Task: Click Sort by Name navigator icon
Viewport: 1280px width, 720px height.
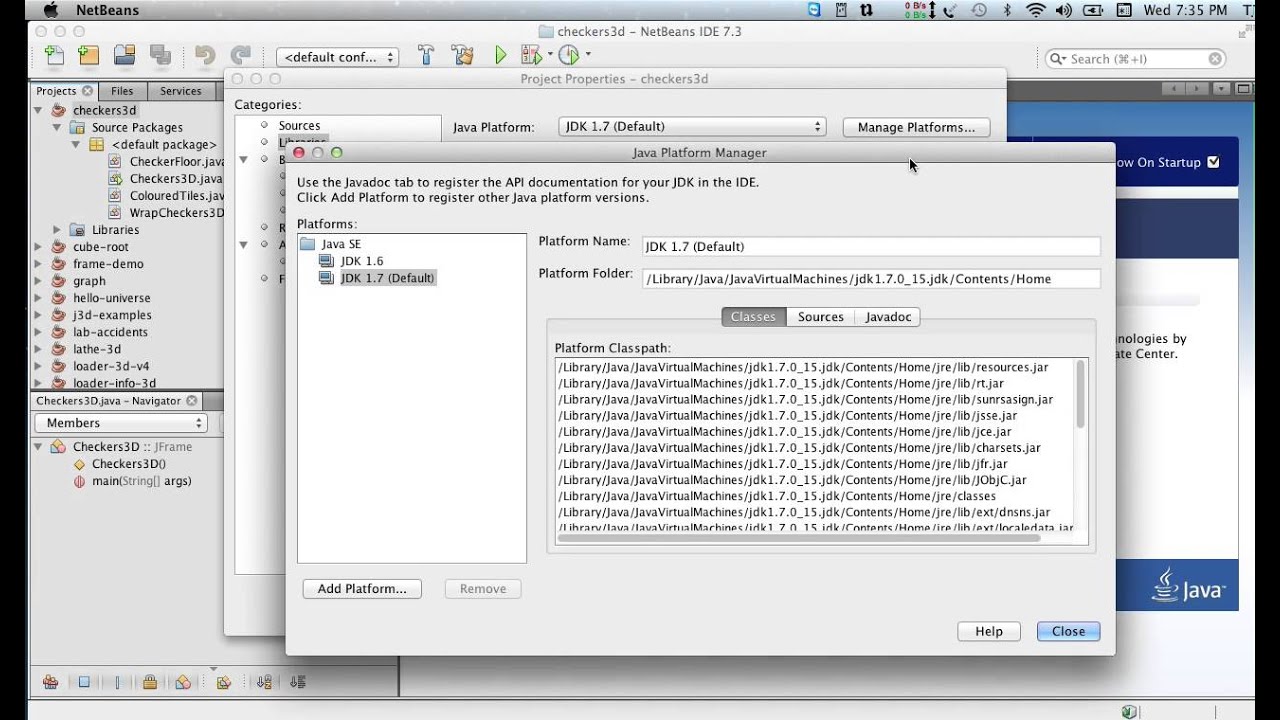Action: coord(264,682)
